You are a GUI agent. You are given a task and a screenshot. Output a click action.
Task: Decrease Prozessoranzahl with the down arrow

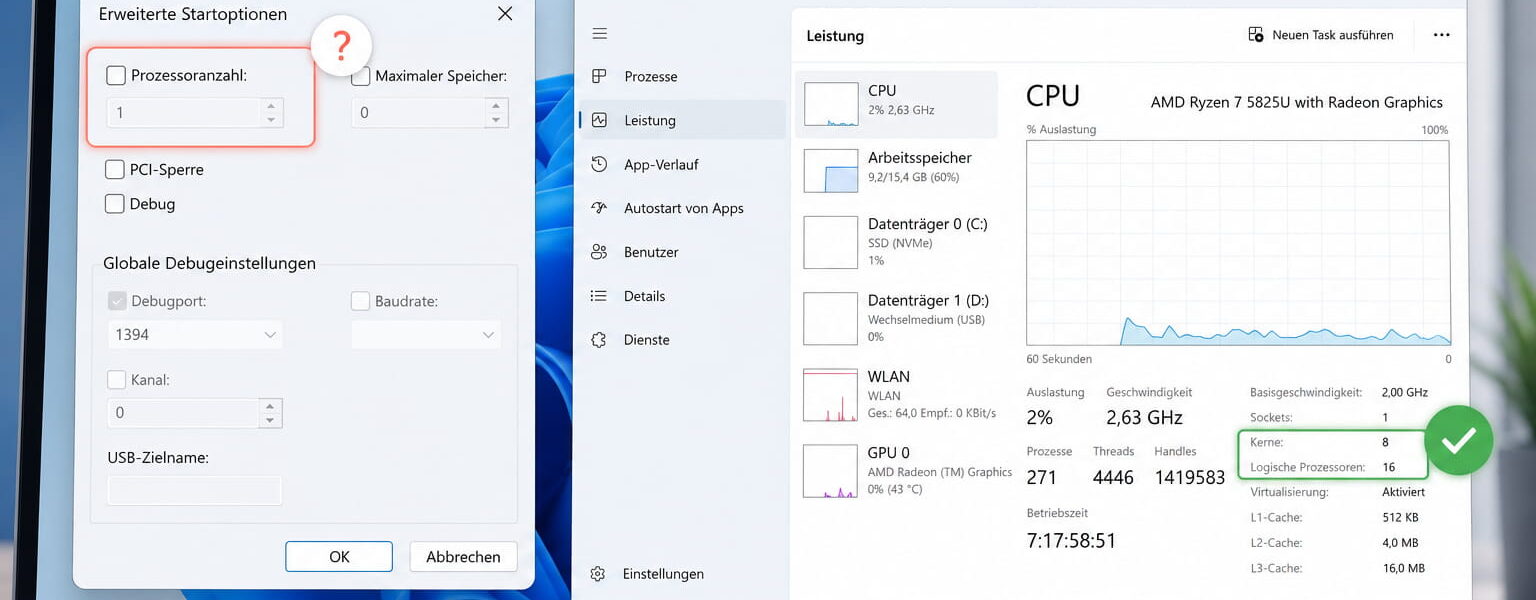coord(270,120)
